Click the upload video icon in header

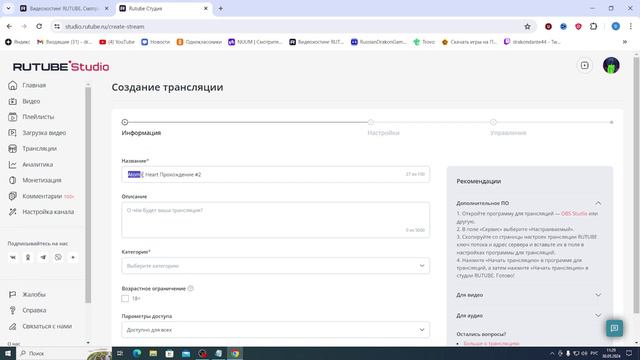coord(584,65)
